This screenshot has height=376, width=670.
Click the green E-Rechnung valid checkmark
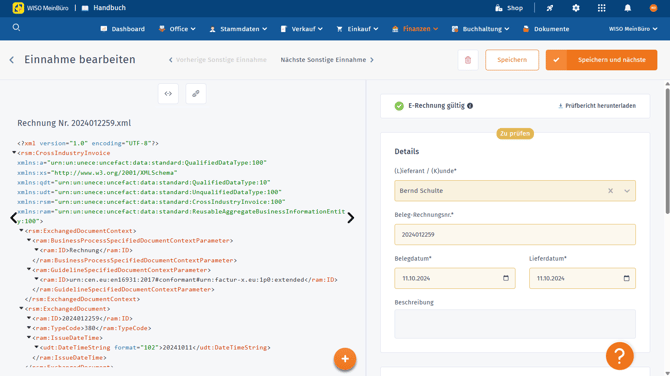(x=399, y=106)
